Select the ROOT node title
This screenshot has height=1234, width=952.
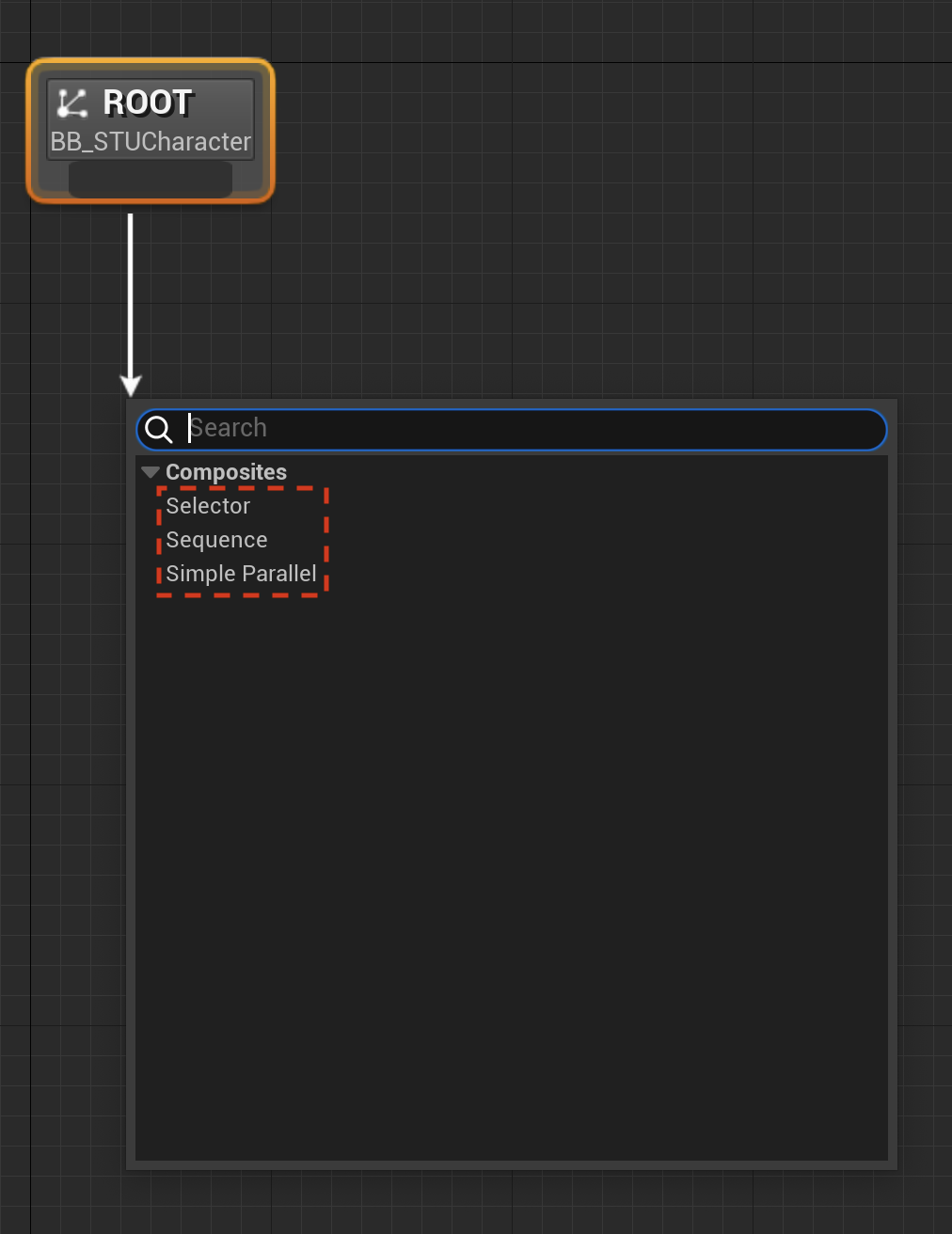click(x=148, y=103)
